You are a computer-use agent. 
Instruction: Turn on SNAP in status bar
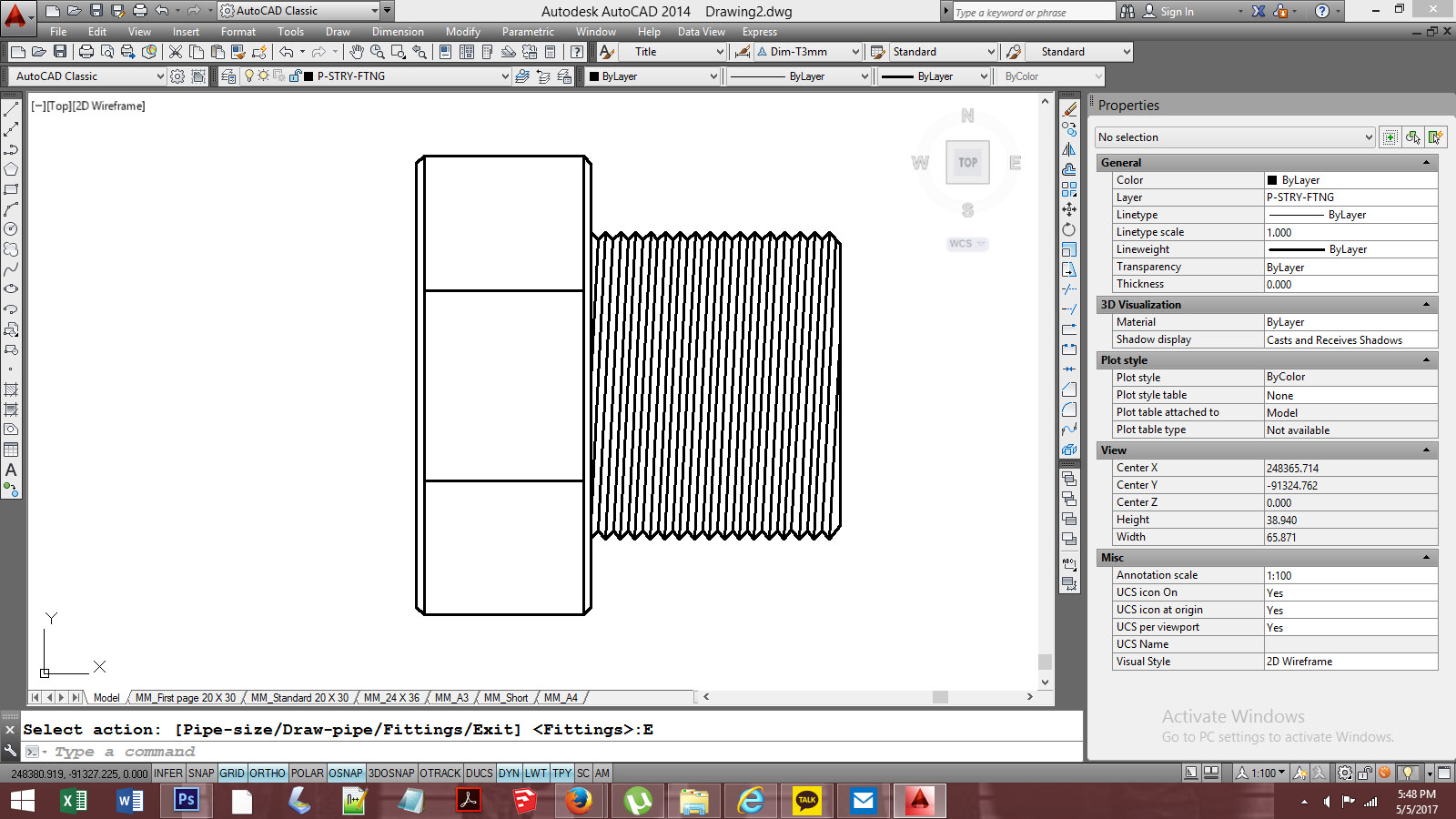pyautogui.click(x=201, y=773)
